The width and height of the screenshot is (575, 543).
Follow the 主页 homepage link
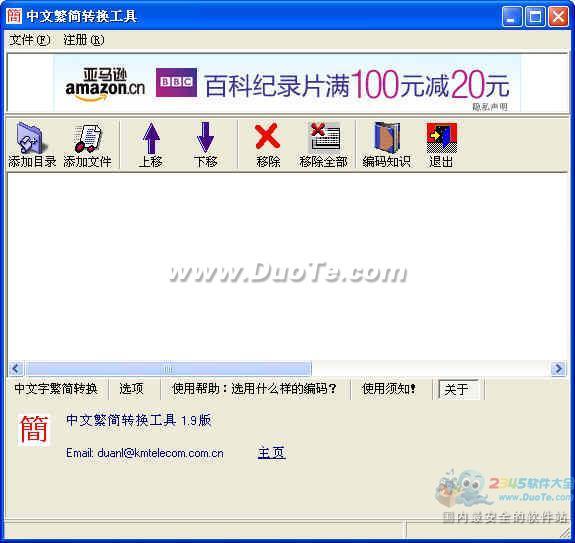coord(271,453)
